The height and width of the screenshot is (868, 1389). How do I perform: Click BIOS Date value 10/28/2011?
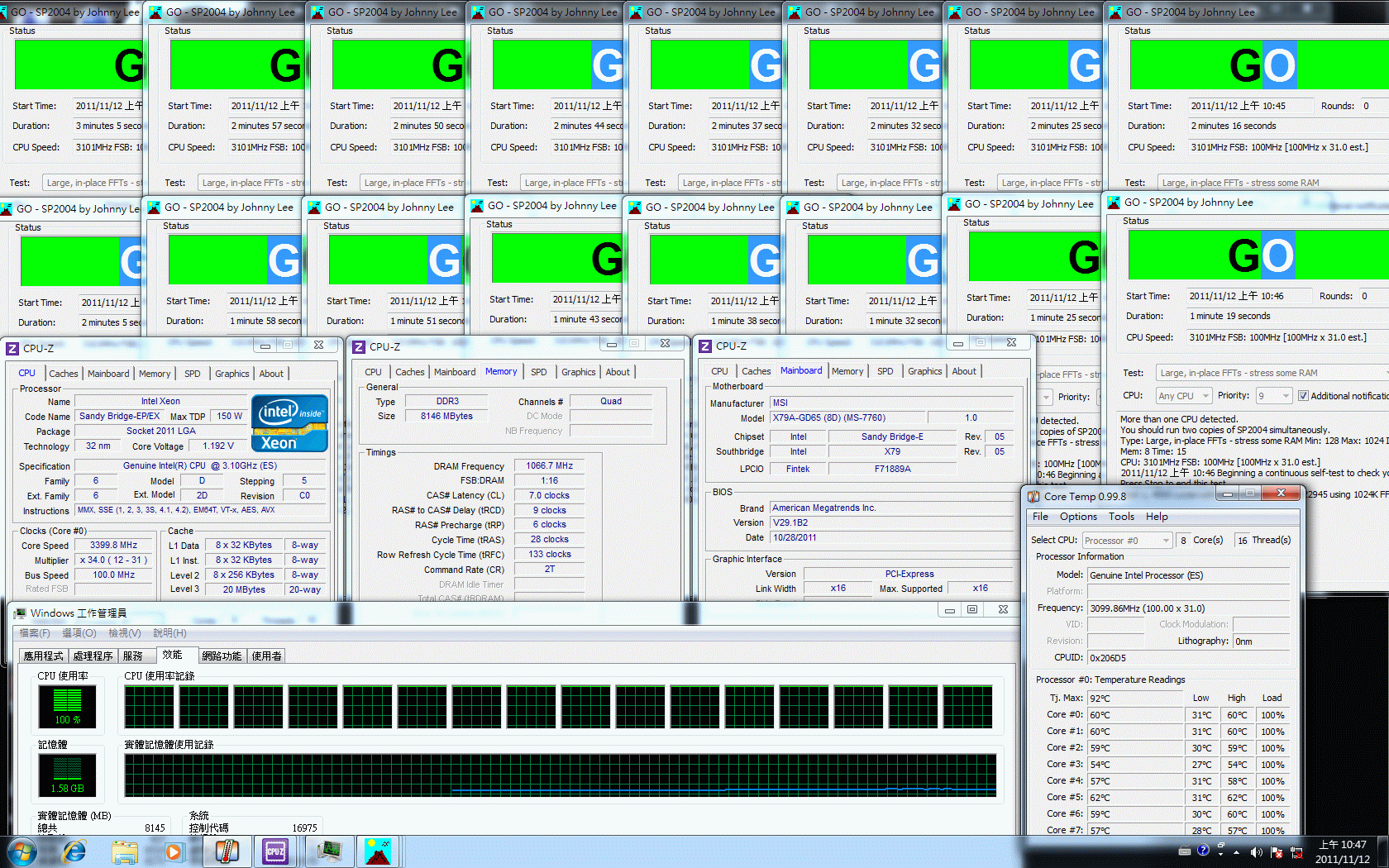click(x=891, y=537)
